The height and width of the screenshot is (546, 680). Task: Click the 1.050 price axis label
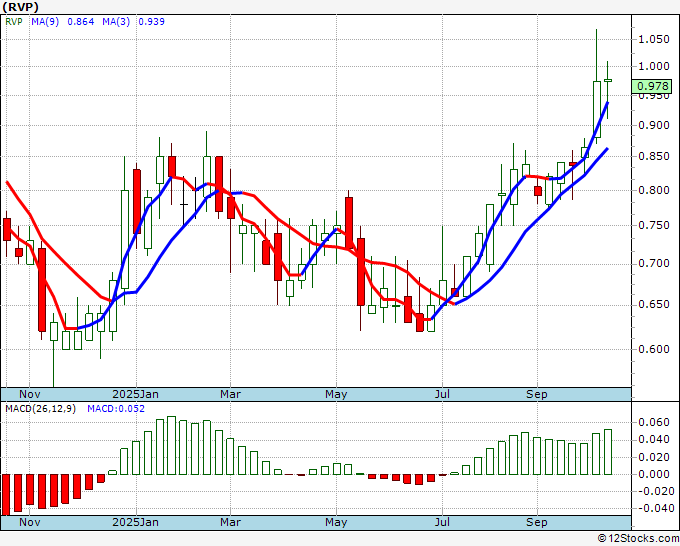652,39
